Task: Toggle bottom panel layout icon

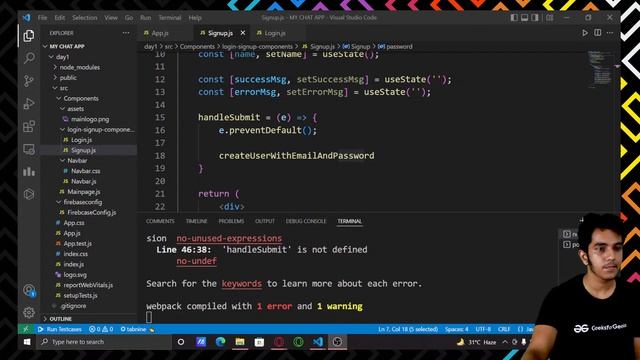Action: (x=524, y=18)
